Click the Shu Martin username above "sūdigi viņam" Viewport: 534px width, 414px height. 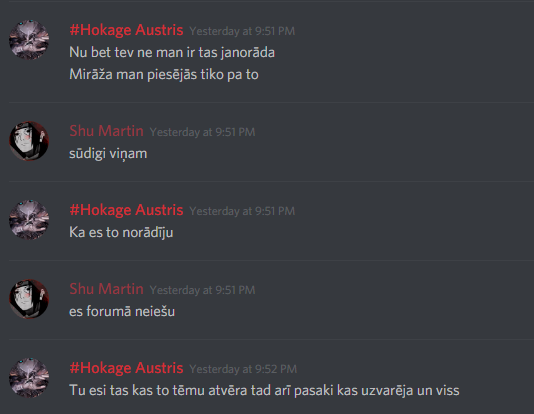click(106, 131)
